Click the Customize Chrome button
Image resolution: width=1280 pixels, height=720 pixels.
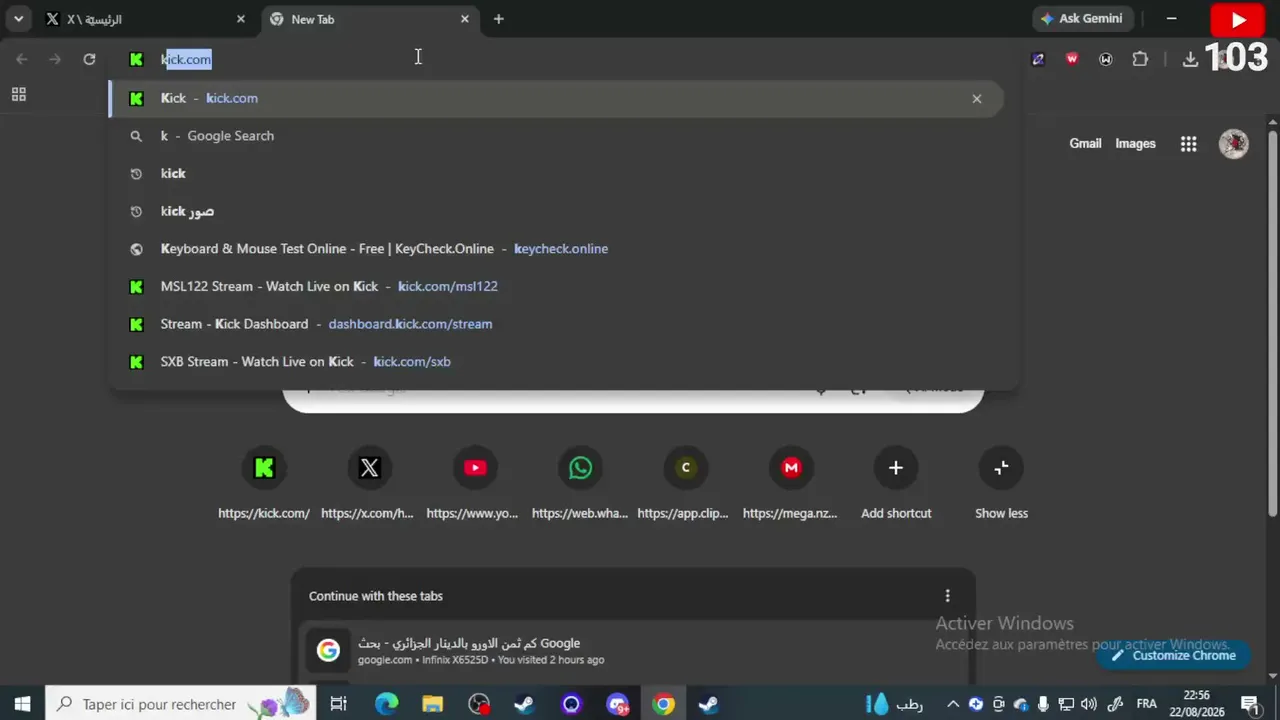coord(1174,656)
